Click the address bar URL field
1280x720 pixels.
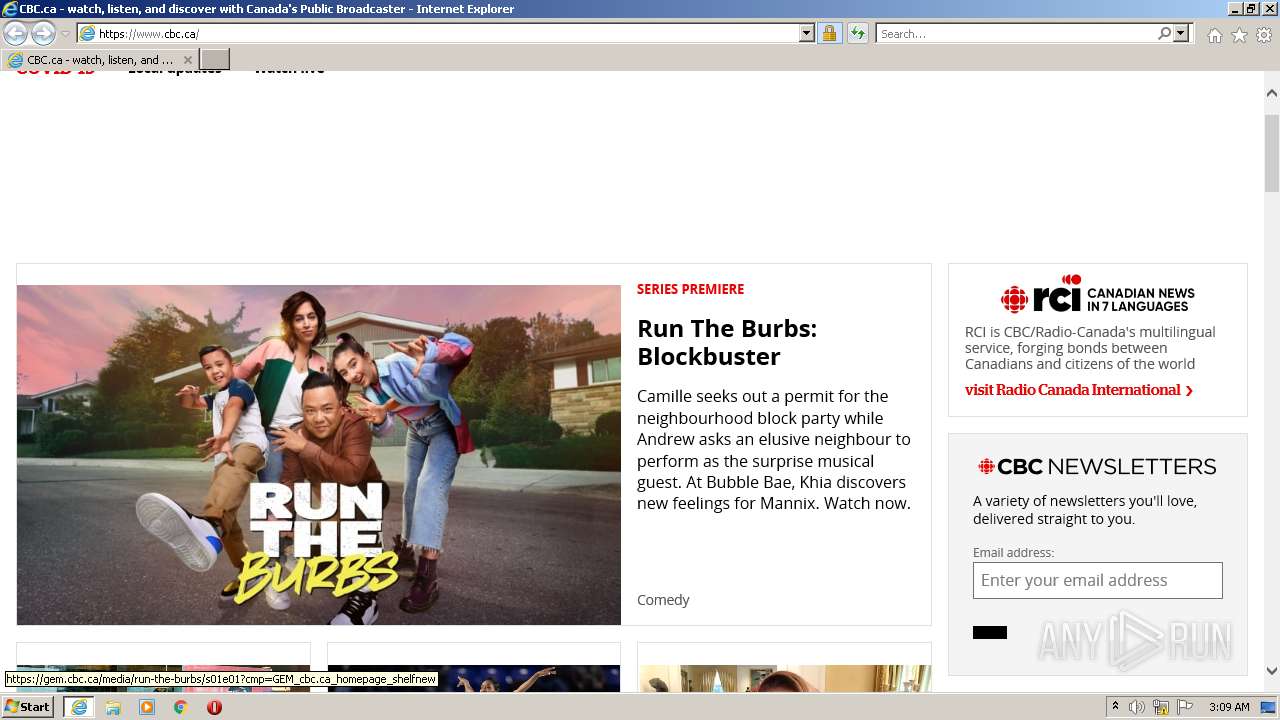pyautogui.click(x=438, y=33)
